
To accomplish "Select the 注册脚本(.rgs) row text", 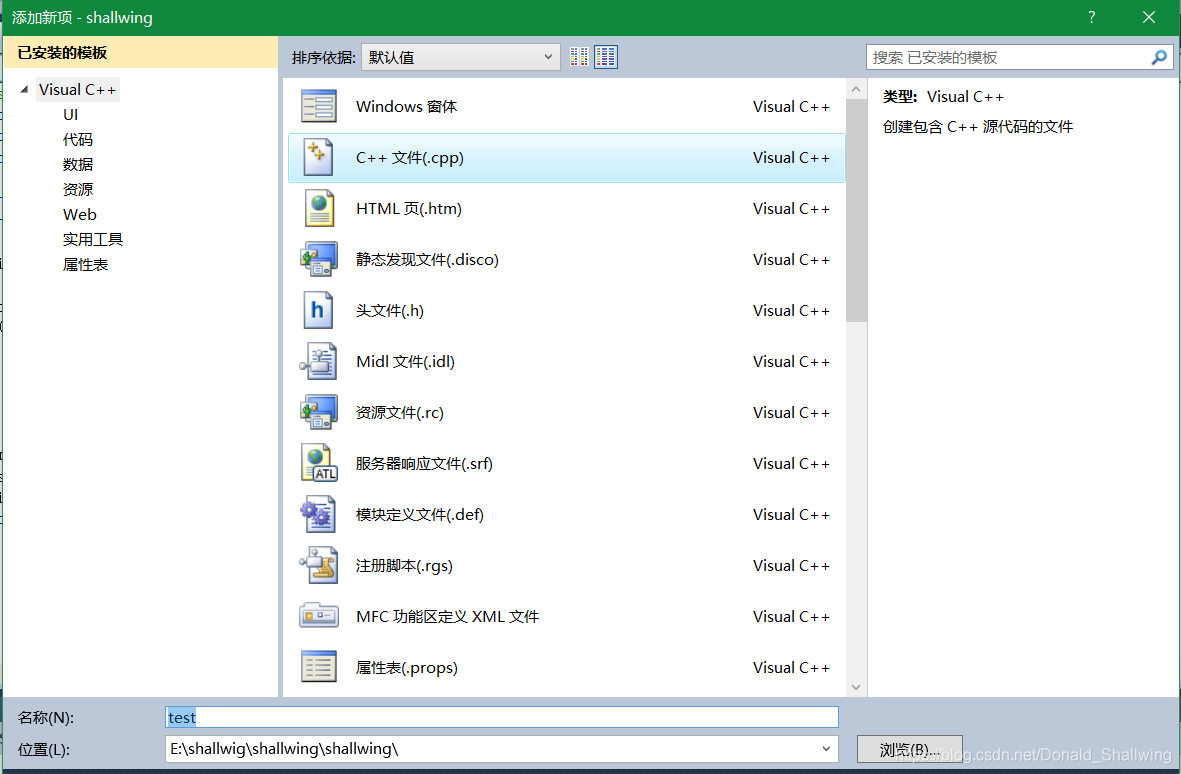I will (404, 565).
